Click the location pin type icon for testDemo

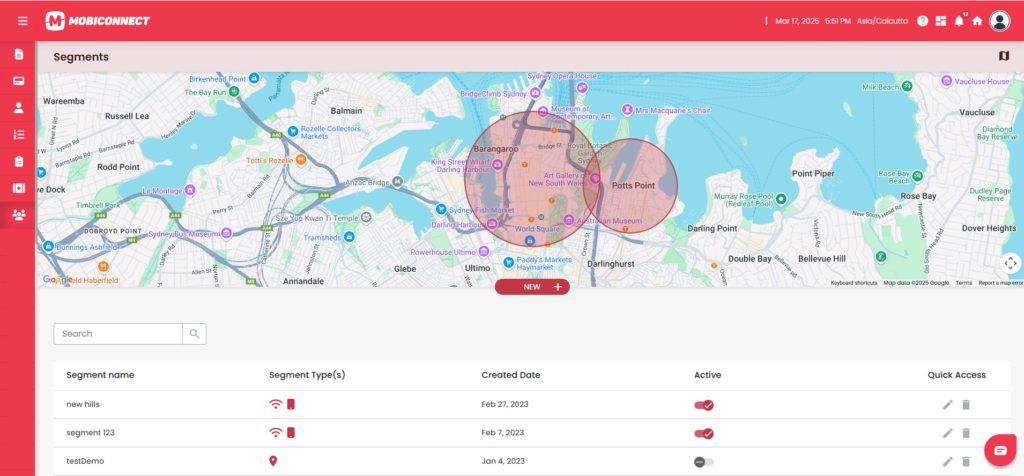tap(274, 462)
